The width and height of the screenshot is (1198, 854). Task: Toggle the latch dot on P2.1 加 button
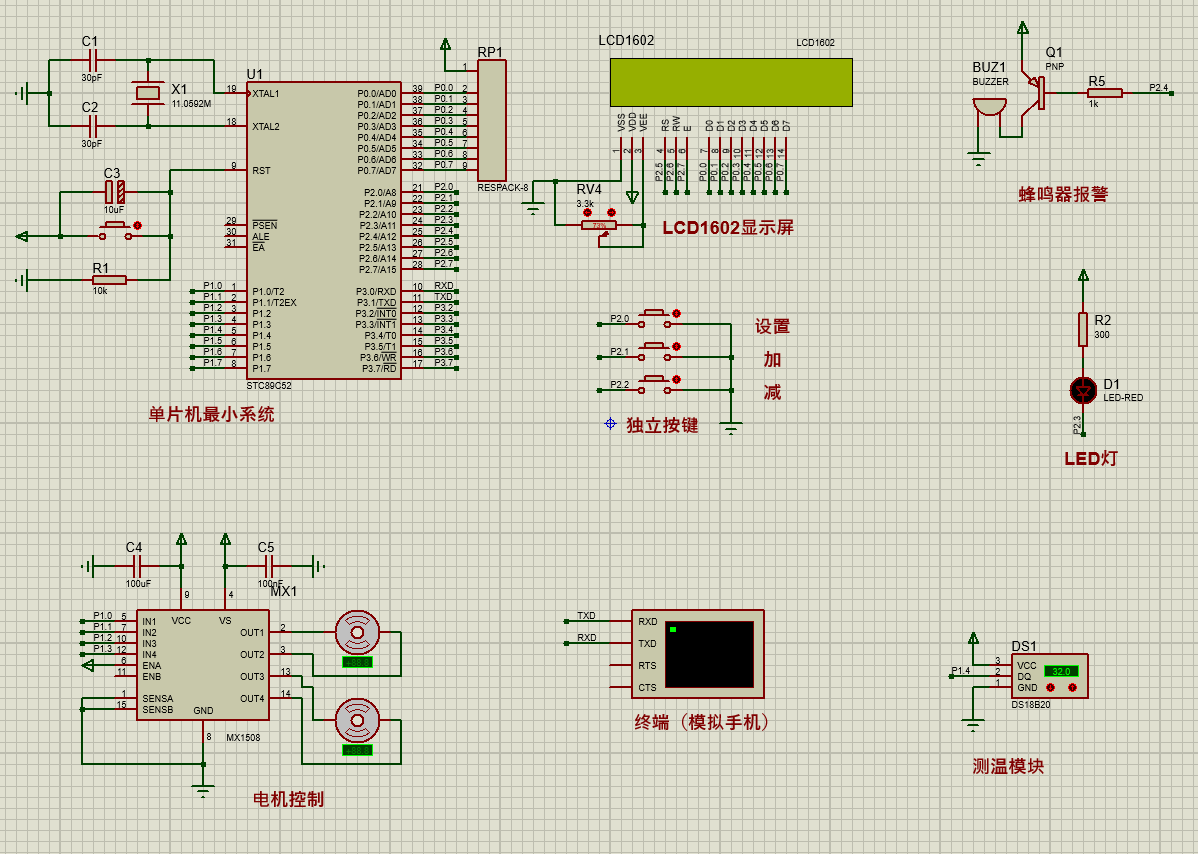[678, 347]
